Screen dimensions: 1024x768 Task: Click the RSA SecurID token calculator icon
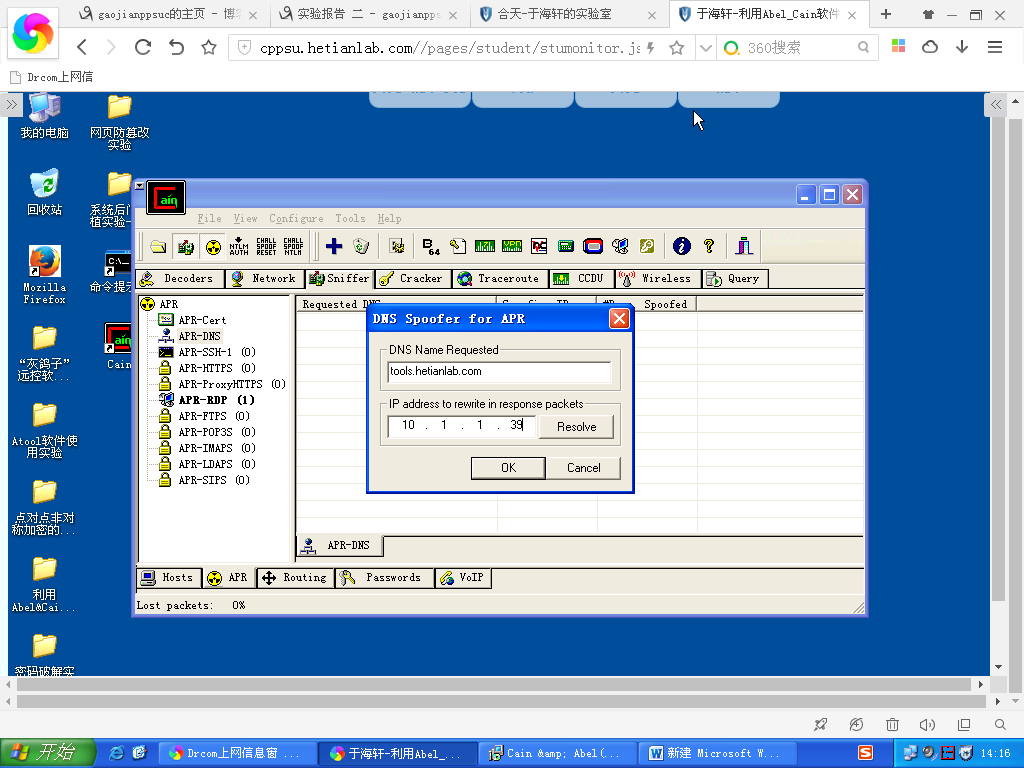pyautogui.click(x=593, y=246)
